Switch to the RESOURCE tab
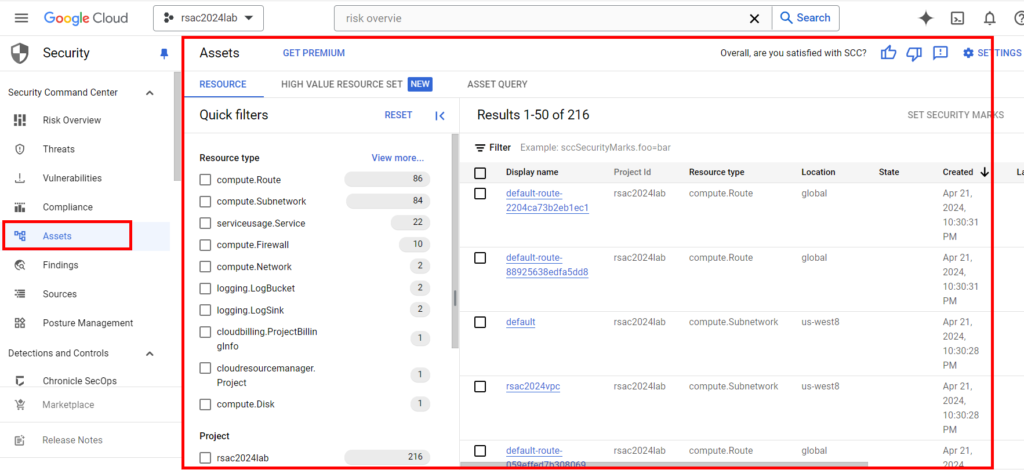1024x470 pixels. 223,84
